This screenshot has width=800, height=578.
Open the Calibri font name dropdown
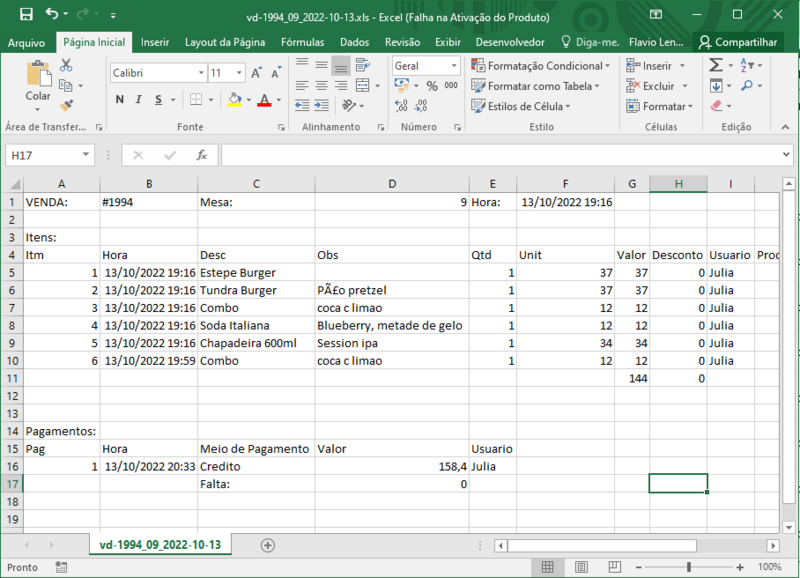[201, 73]
